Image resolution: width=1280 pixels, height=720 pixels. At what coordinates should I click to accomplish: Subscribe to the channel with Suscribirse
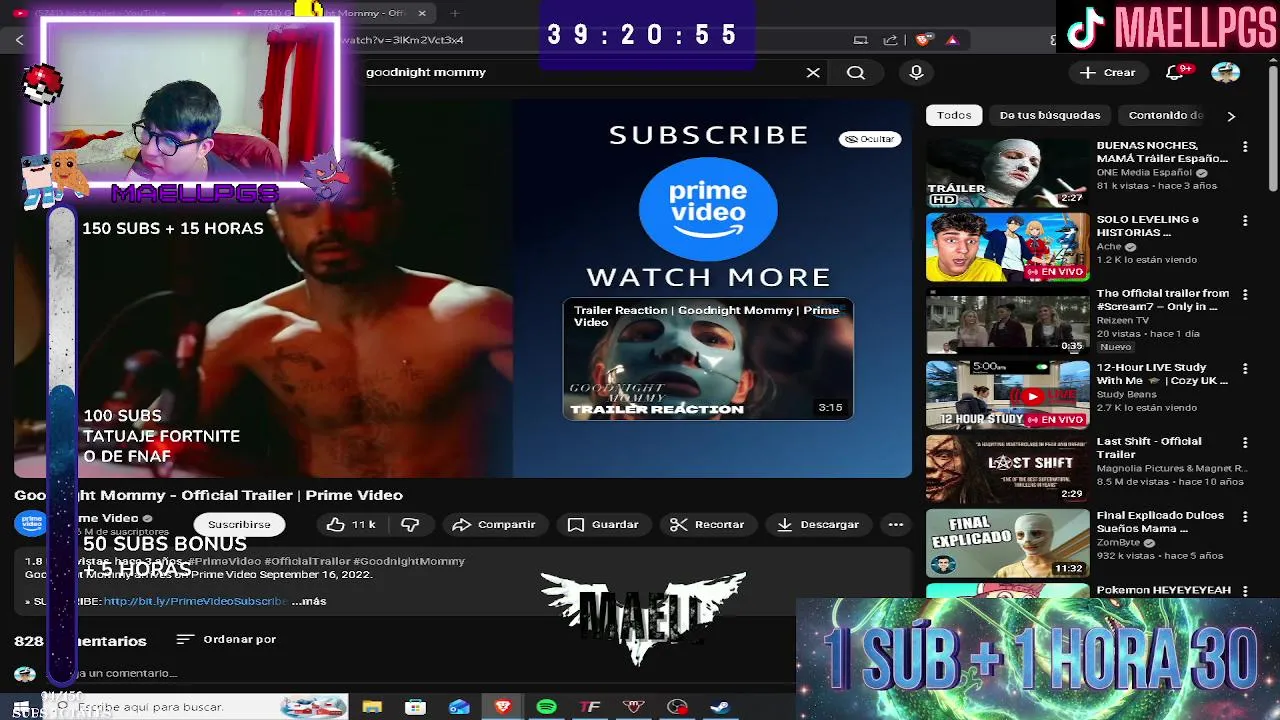coord(239,524)
